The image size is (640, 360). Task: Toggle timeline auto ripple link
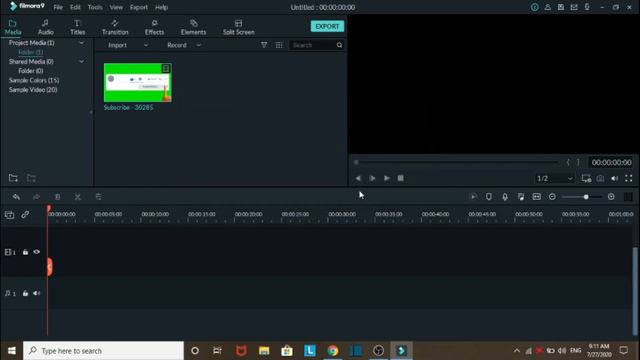25,214
